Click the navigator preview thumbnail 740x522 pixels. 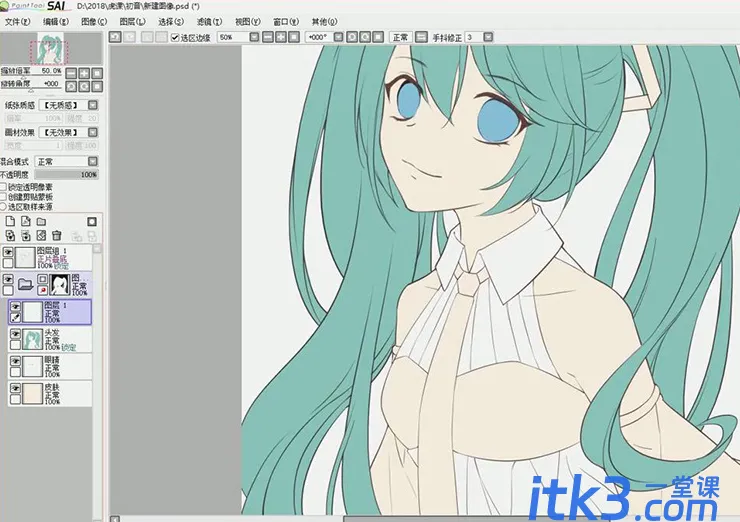coord(51,48)
